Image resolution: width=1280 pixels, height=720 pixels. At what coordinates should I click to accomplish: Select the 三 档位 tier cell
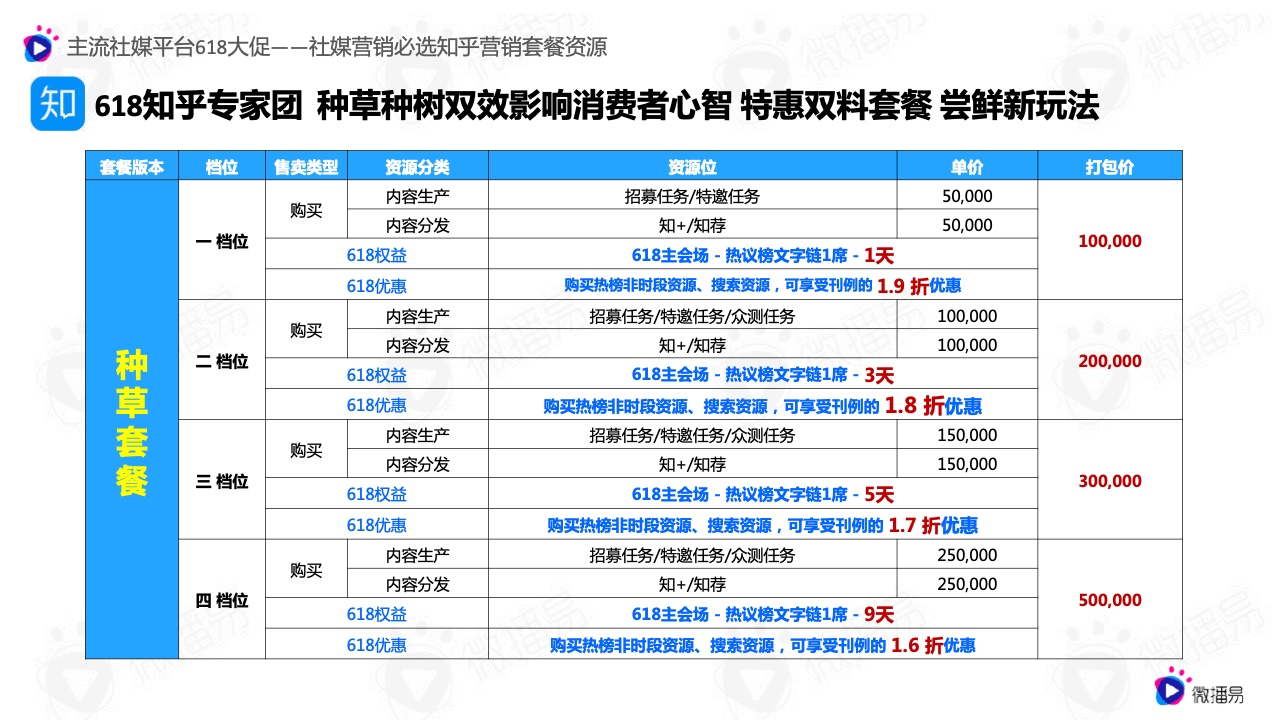221,481
